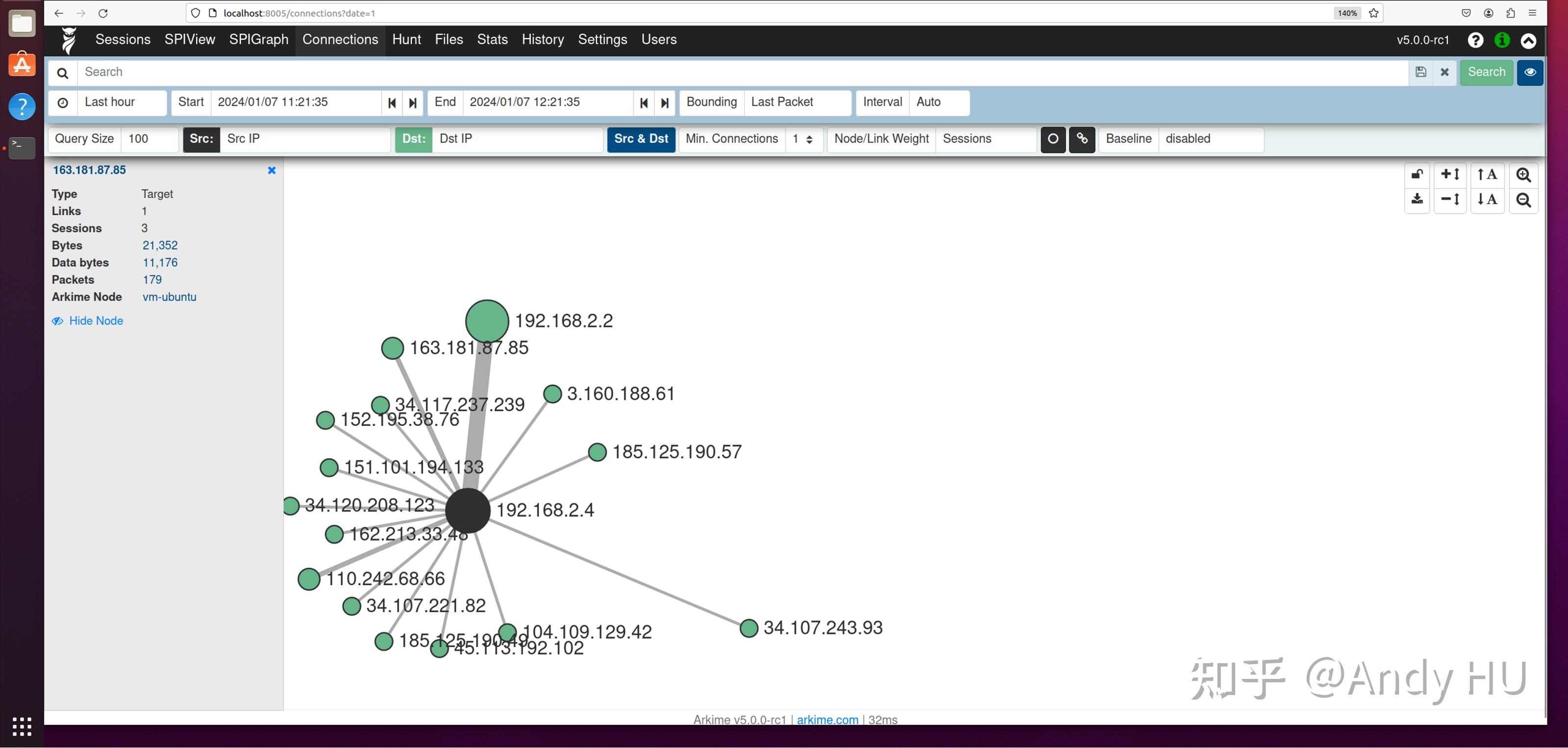Viewport: 1568px width, 748px height.
Task: Open the arkime.com footer link
Action: pyautogui.click(x=827, y=720)
